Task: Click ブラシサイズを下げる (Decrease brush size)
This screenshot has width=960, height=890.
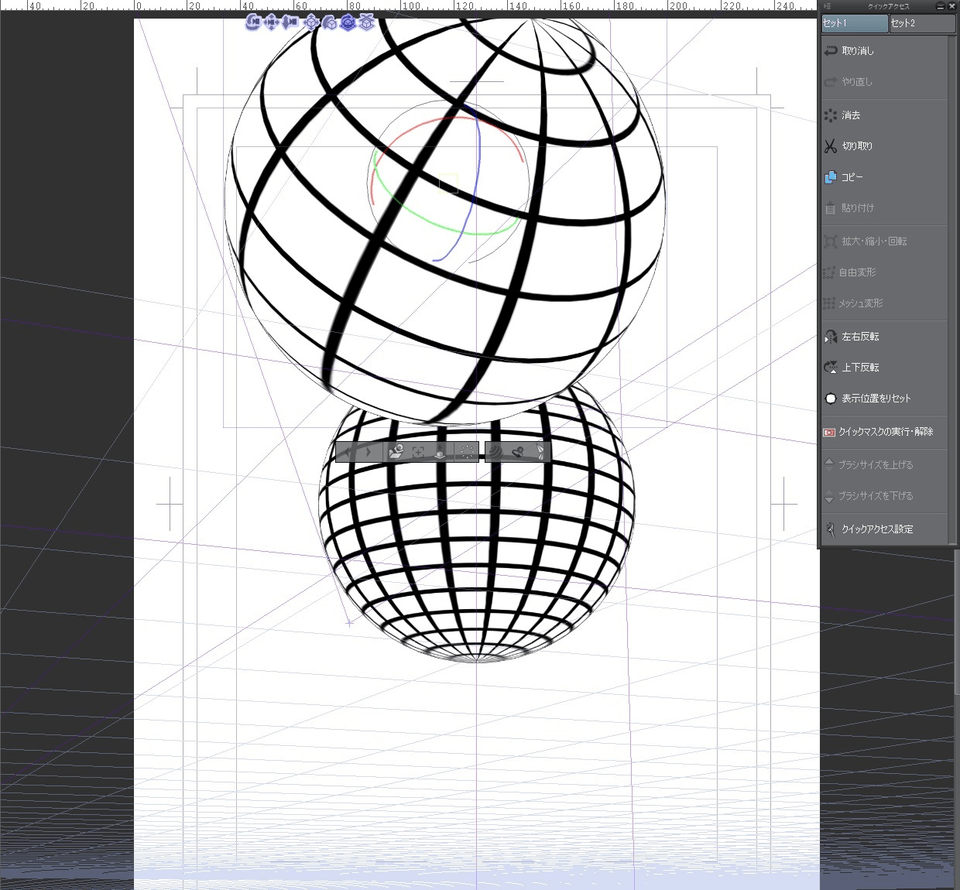Action: coord(885,496)
